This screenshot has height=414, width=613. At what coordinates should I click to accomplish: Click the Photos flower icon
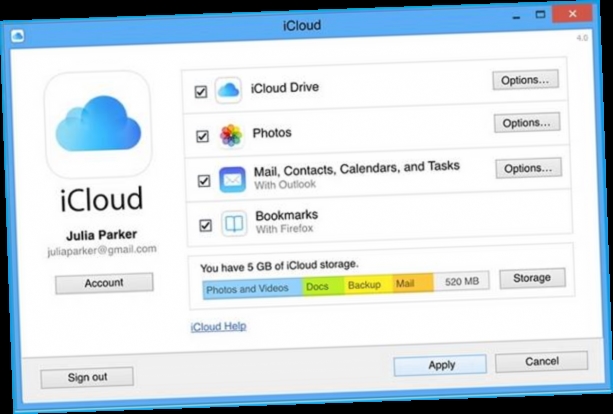click(x=231, y=135)
